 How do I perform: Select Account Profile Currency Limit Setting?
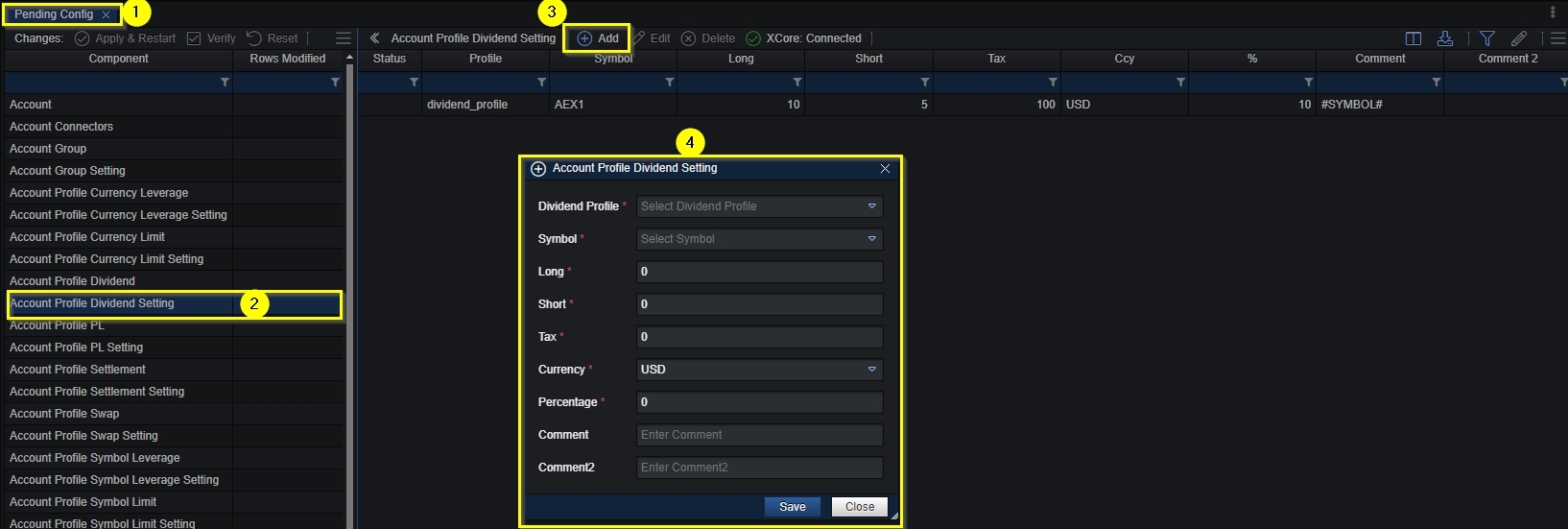click(173, 259)
